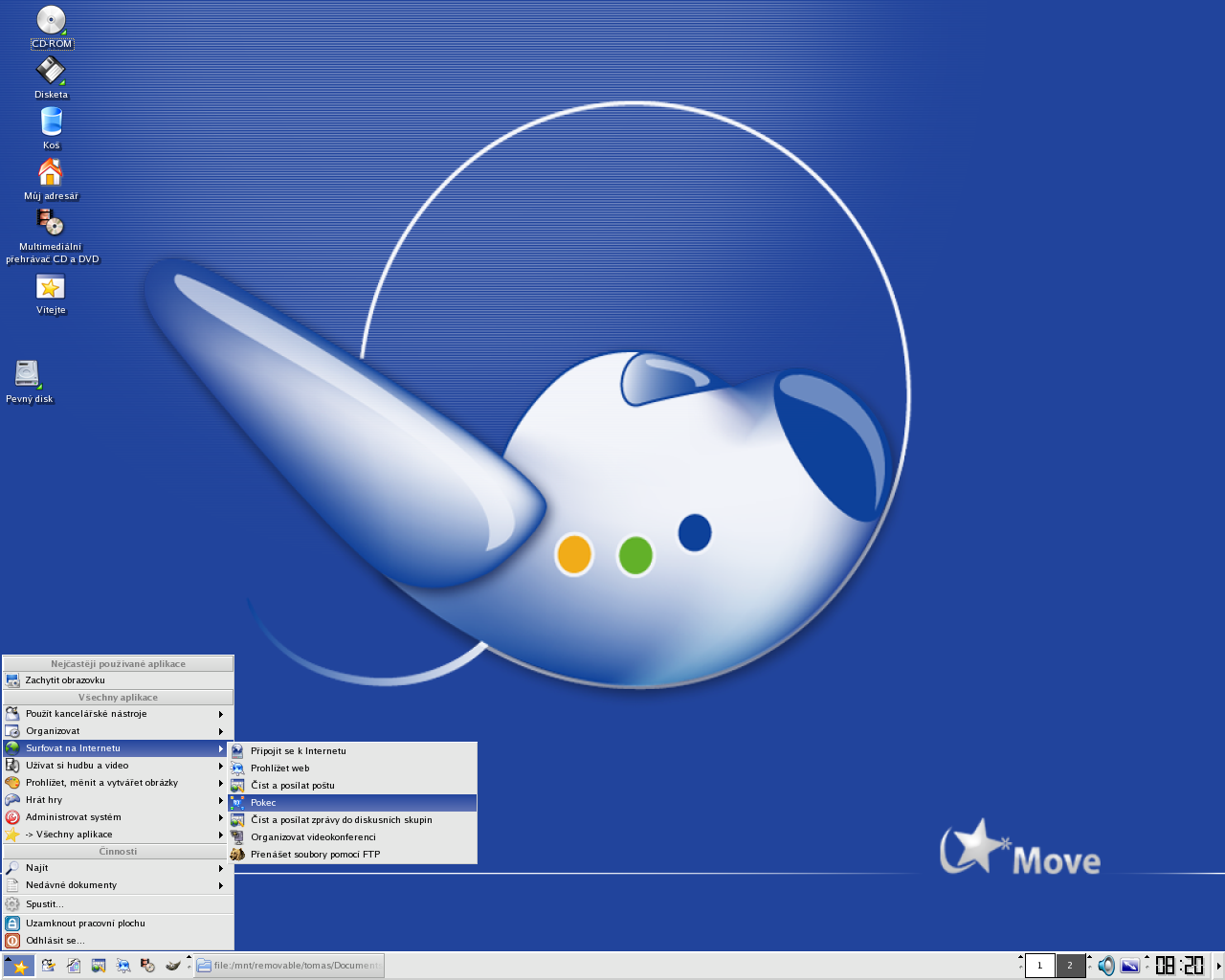Choose Uzamknout pracovní plochu
This screenshot has height=980, width=1225.
tap(118, 924)
